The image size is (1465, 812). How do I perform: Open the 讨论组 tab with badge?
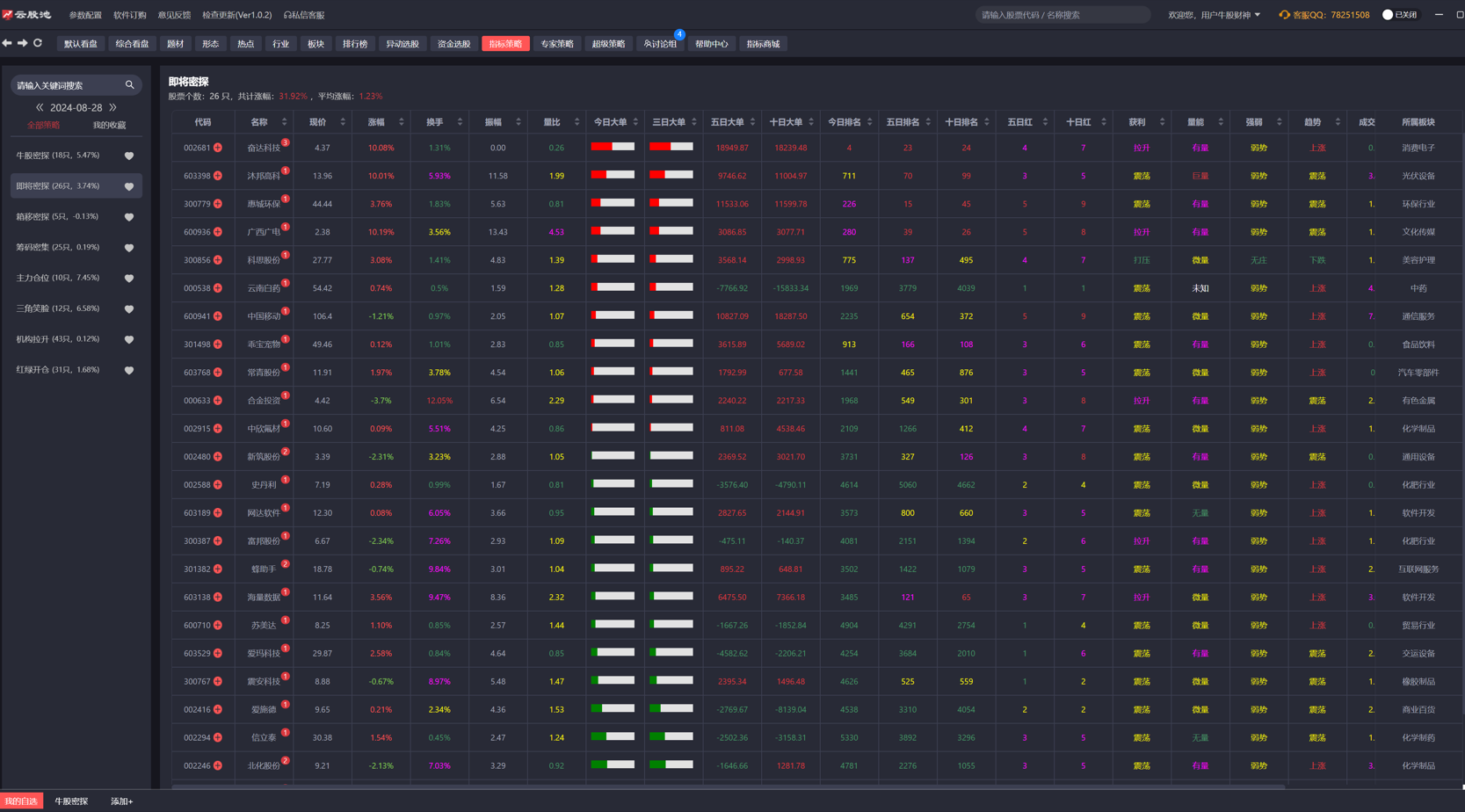click(660, 44)
